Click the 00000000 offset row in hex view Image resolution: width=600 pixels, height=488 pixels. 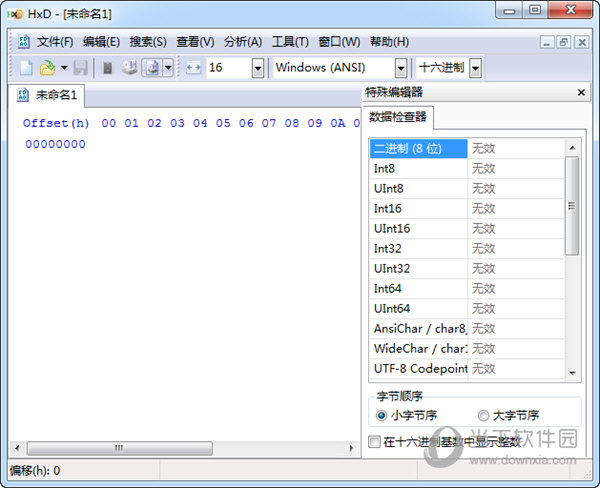55,144
